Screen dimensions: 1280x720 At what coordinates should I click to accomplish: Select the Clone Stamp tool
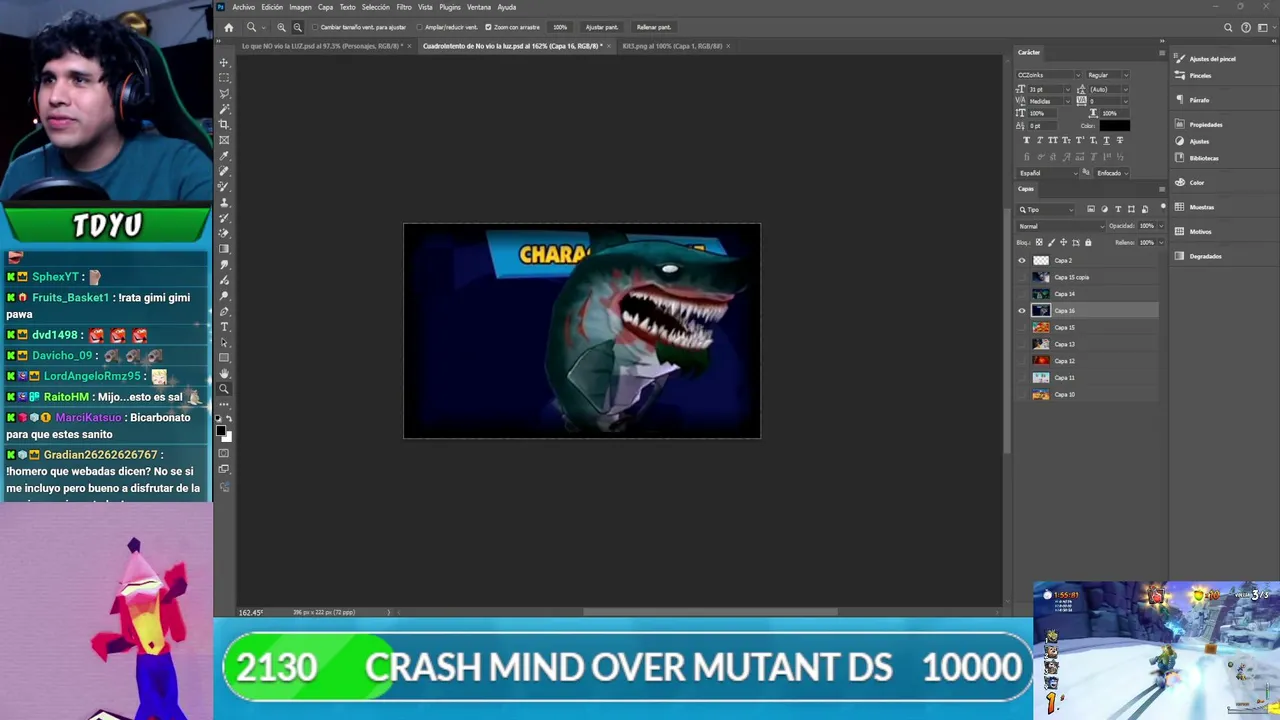pyautogui.click(x=224, y=202)
